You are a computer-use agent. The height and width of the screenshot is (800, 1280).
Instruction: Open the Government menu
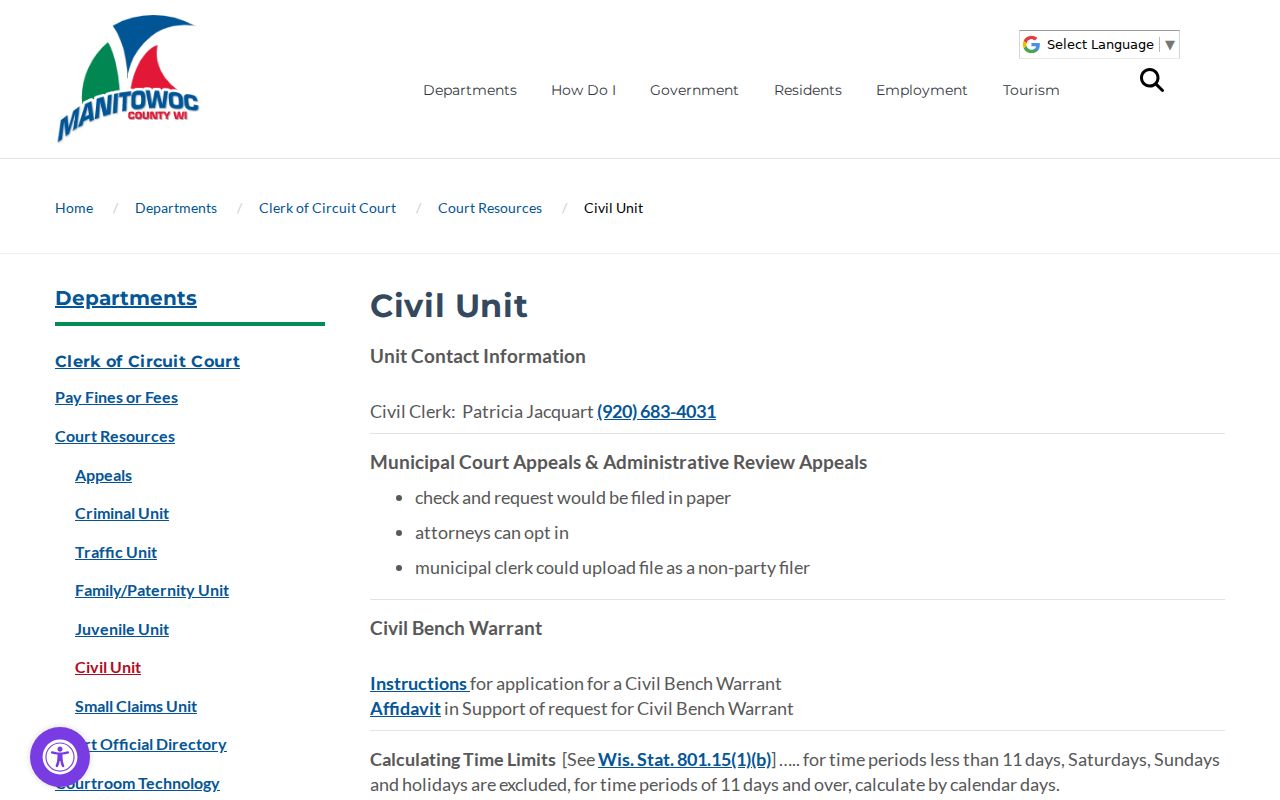pyautogui.click(x=694, y=90)
